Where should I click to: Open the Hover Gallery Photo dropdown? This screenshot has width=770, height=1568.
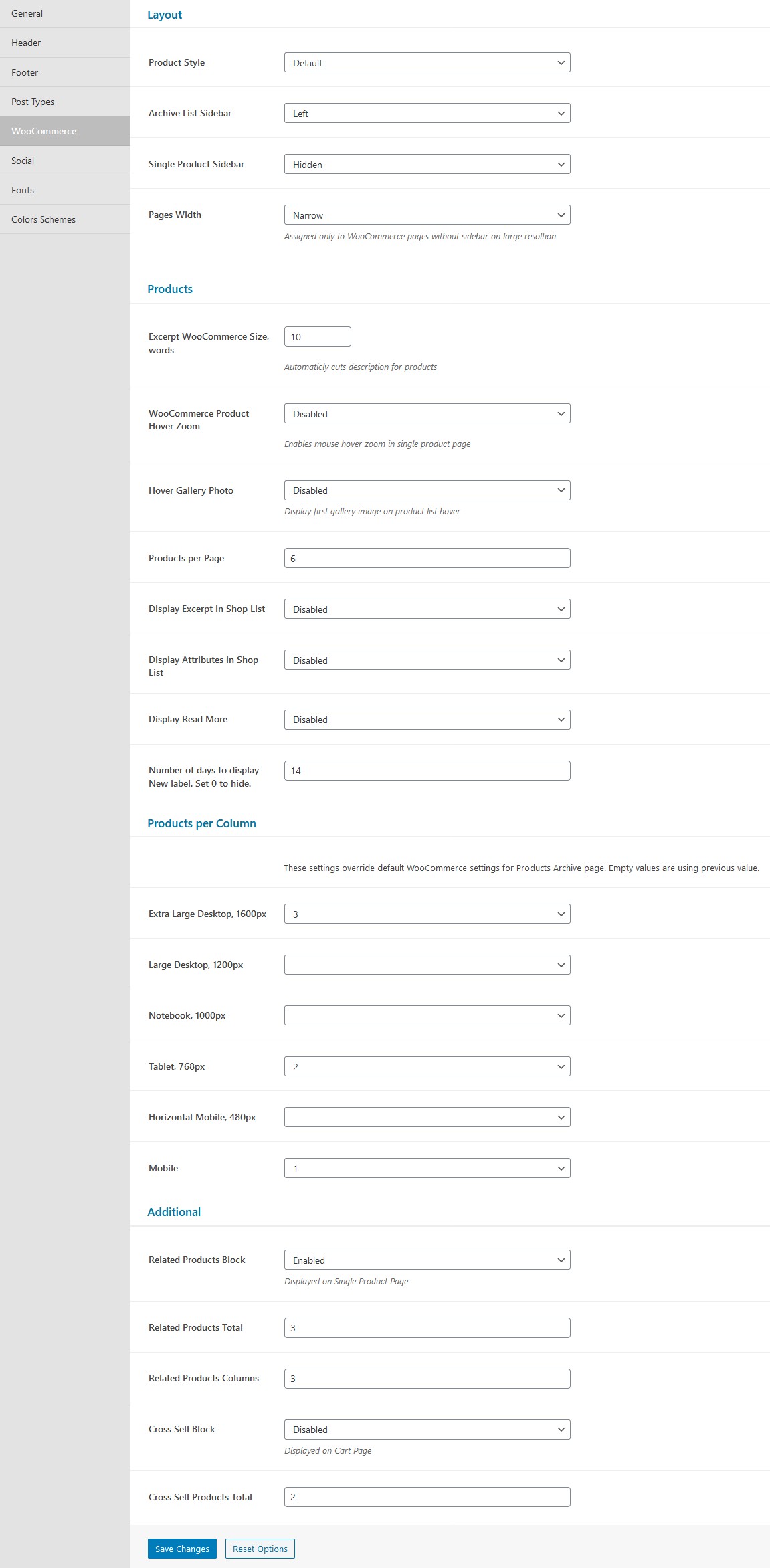click(x=427, y=490)
